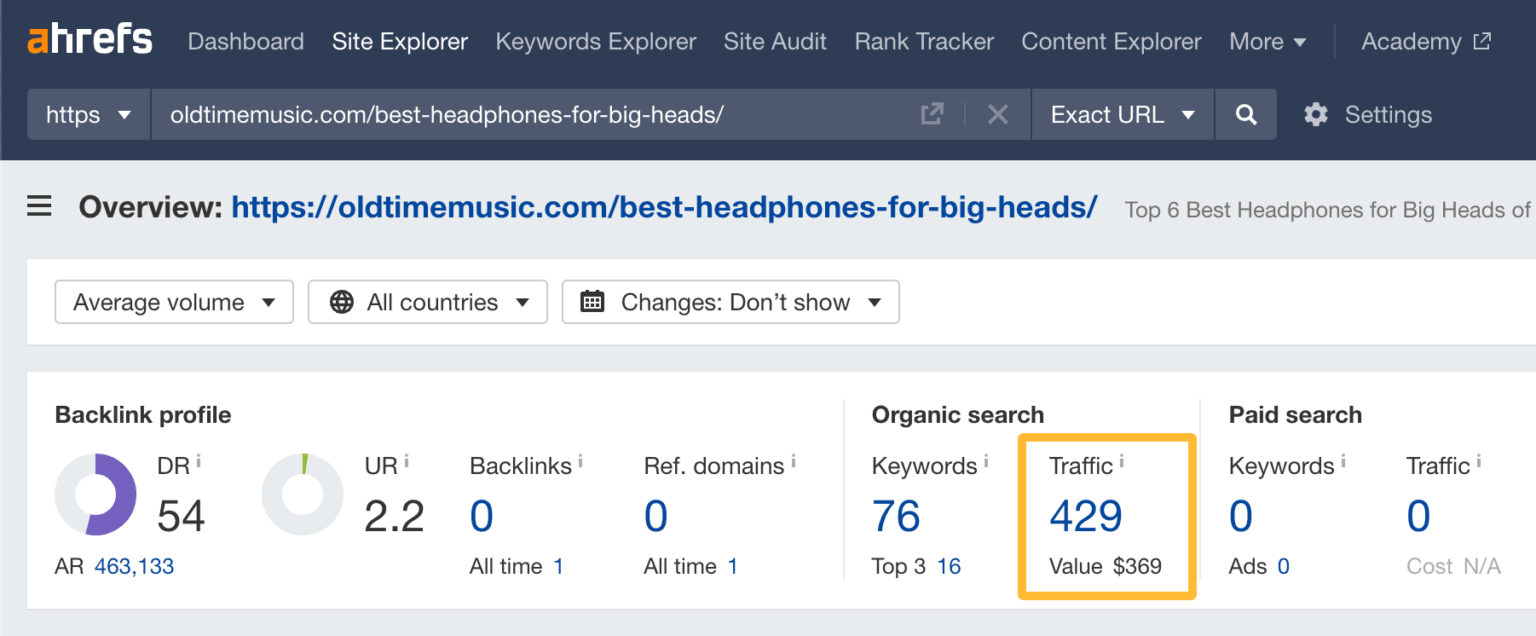The image size is (1536, 636).
Task: Open the https protocol dropdown
Action: (89, 115)
